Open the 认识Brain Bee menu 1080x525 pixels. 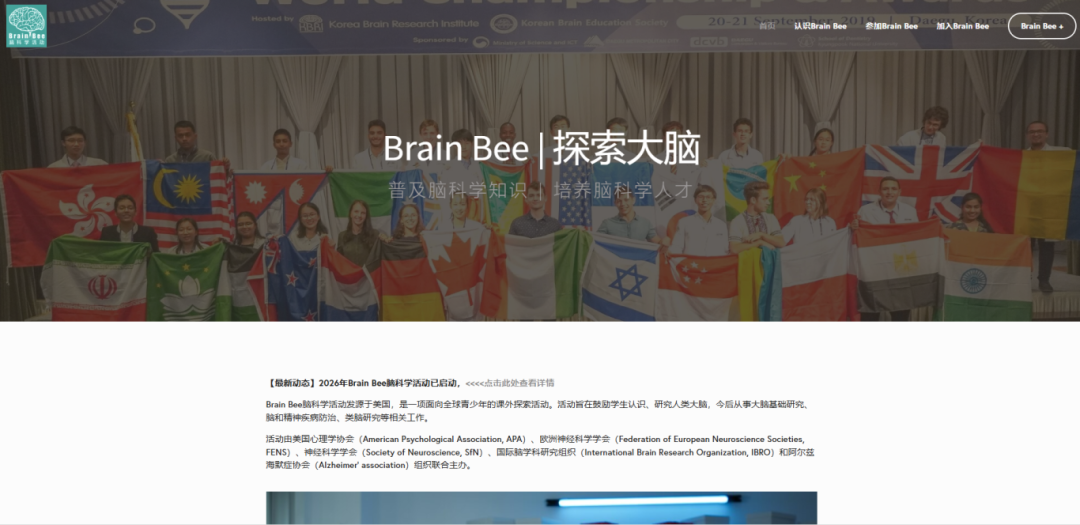pos(820,26)
